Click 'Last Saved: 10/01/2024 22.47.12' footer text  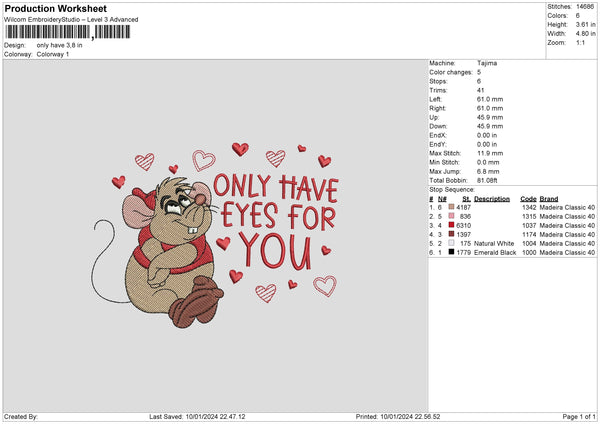point(197,417)
